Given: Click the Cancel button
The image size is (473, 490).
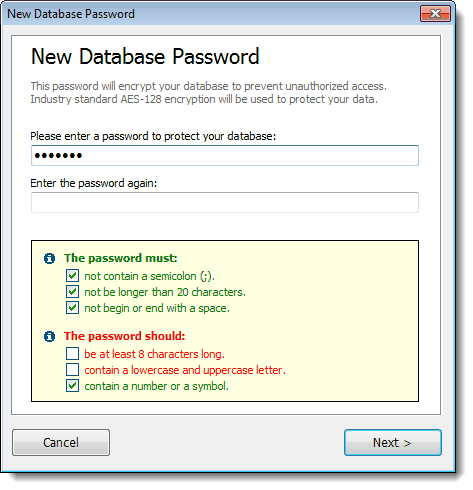Looking at the screenshot, I should [x=61, y=443].
